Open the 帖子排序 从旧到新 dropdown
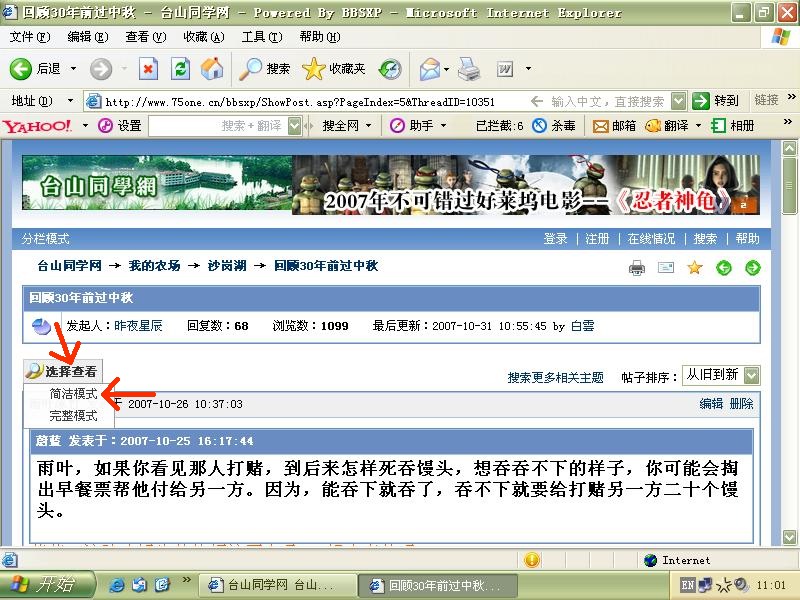800x600 pixels. 721,376
